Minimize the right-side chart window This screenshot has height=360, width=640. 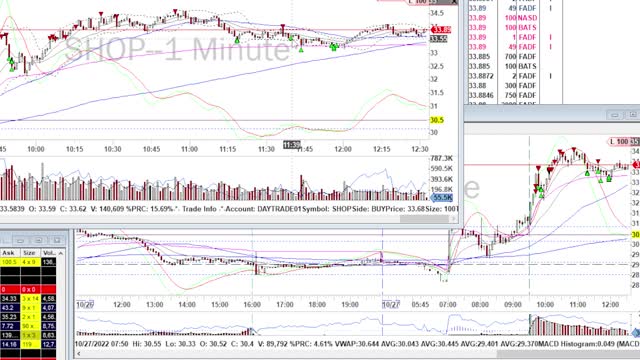(615, 115)
